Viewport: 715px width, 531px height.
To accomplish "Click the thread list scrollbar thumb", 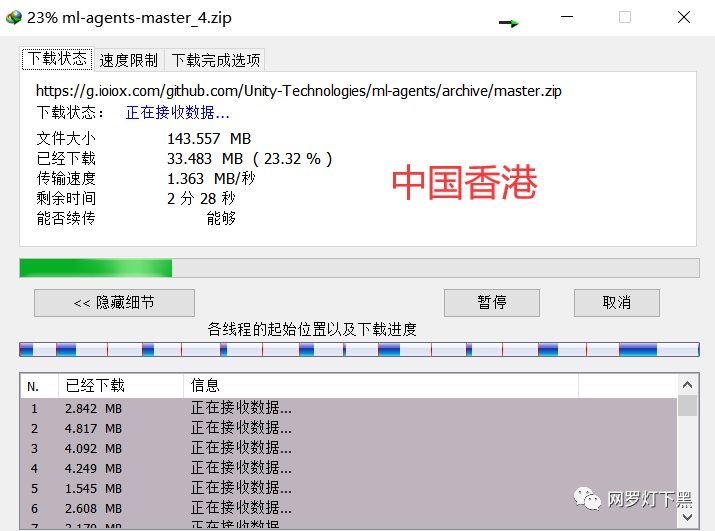I will click(688, 406).
